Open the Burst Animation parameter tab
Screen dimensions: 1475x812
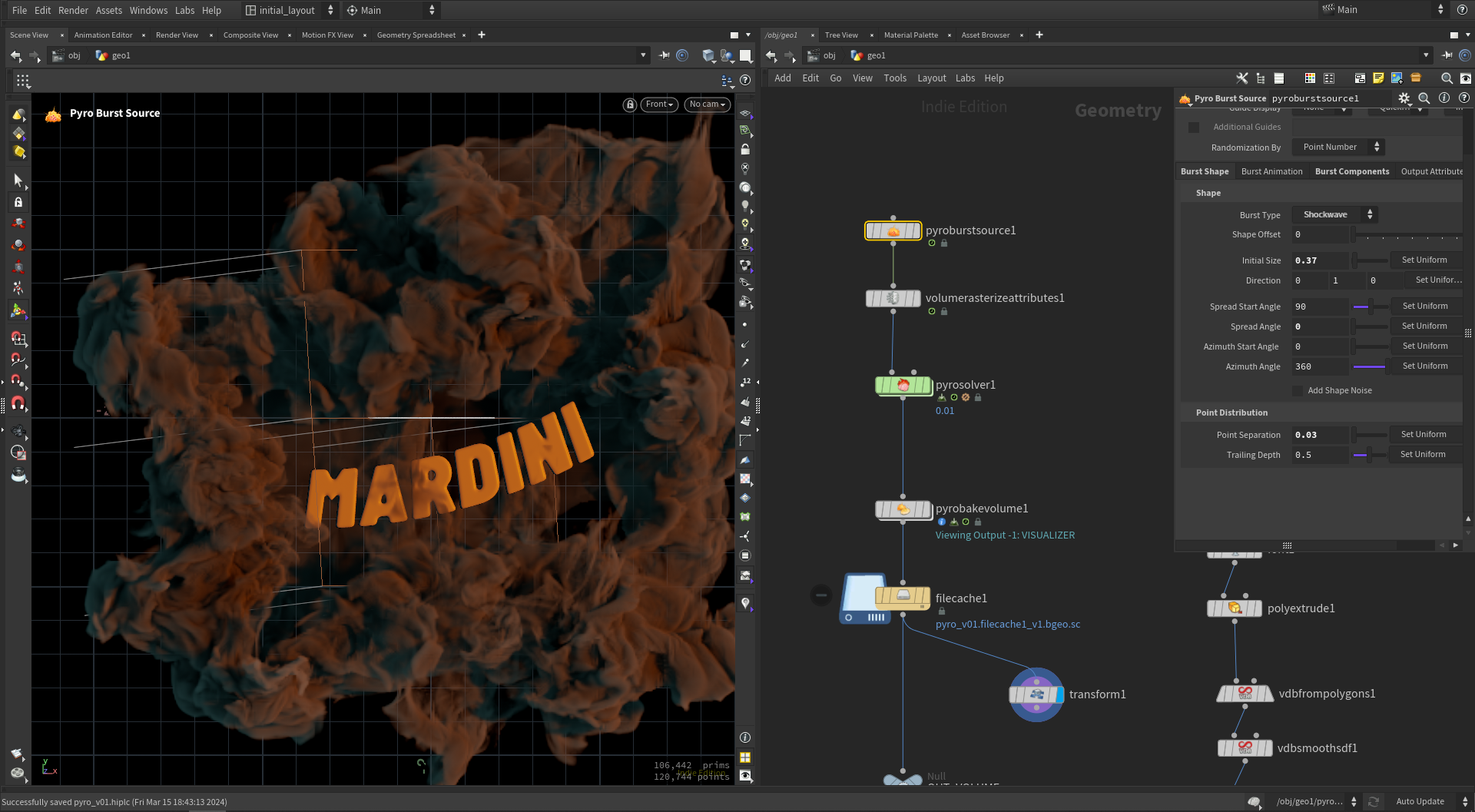tap(1271, 172)
